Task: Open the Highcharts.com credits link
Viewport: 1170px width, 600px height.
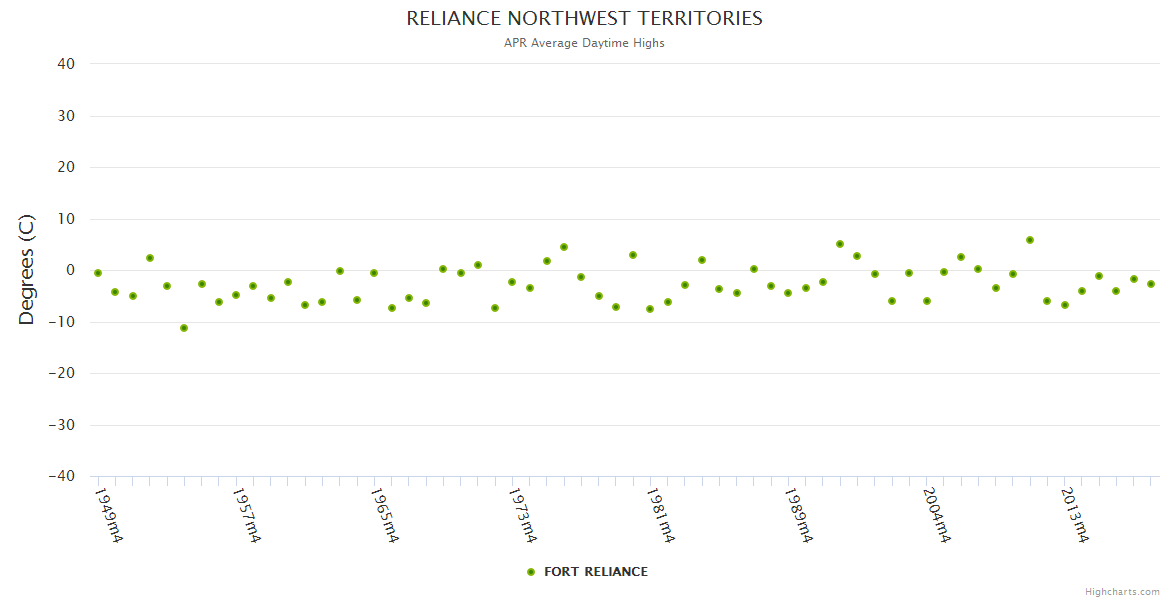Action: tap(1122, 591)
